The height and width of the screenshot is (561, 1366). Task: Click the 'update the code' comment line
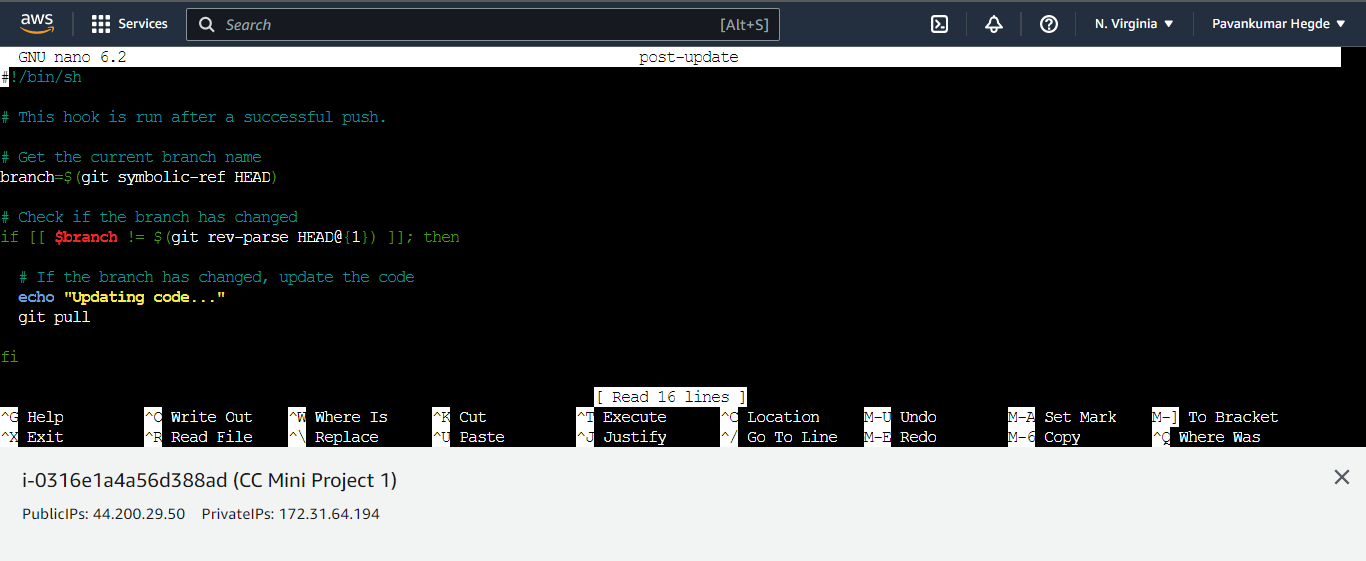pos(216,277)
